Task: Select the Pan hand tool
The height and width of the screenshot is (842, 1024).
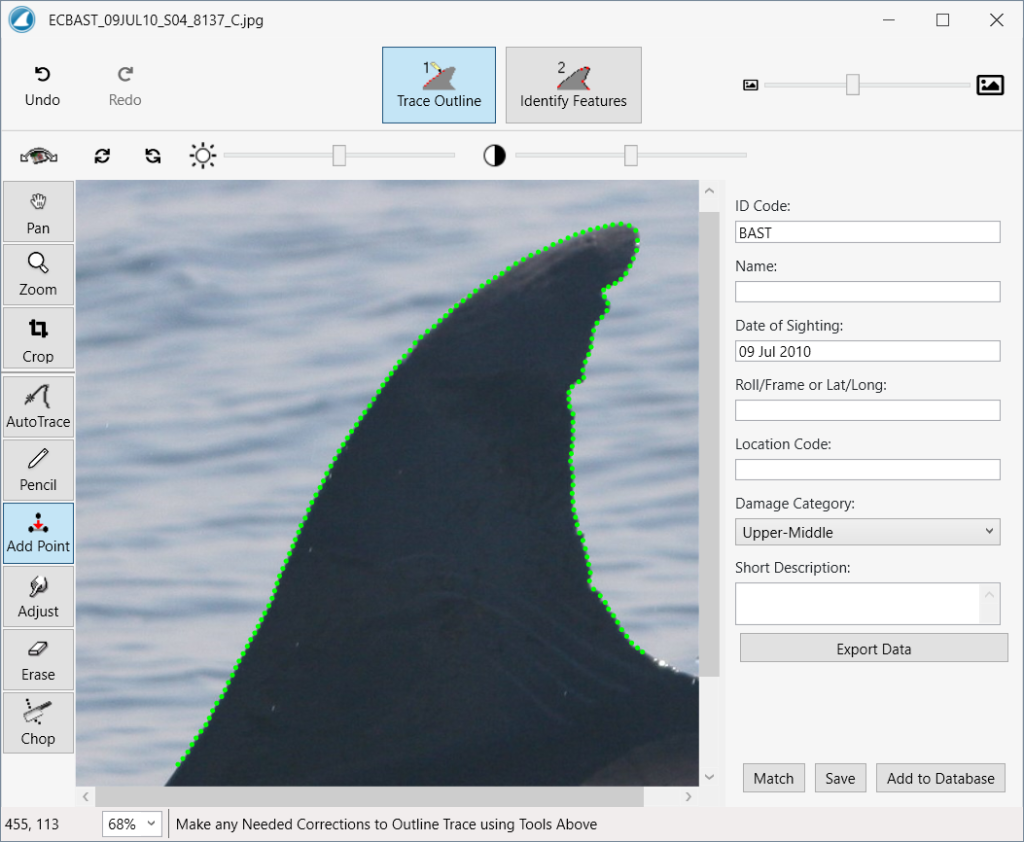Action: 38,211
